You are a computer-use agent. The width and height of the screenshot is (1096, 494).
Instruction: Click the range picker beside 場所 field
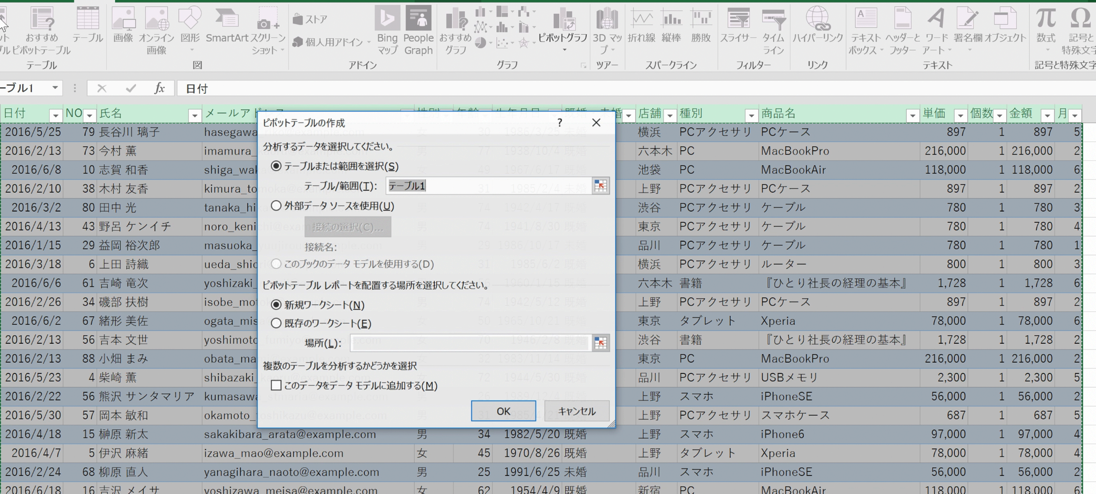(600, 342)
